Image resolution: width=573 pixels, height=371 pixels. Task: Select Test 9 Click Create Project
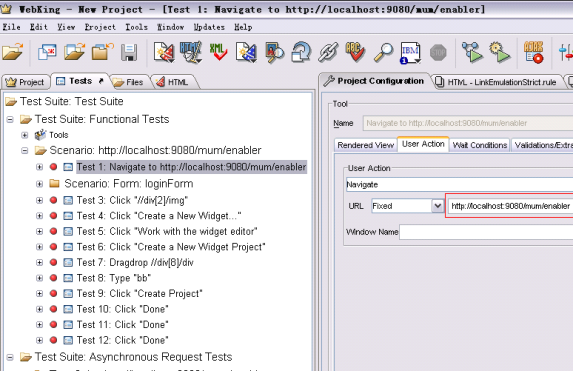139,294
